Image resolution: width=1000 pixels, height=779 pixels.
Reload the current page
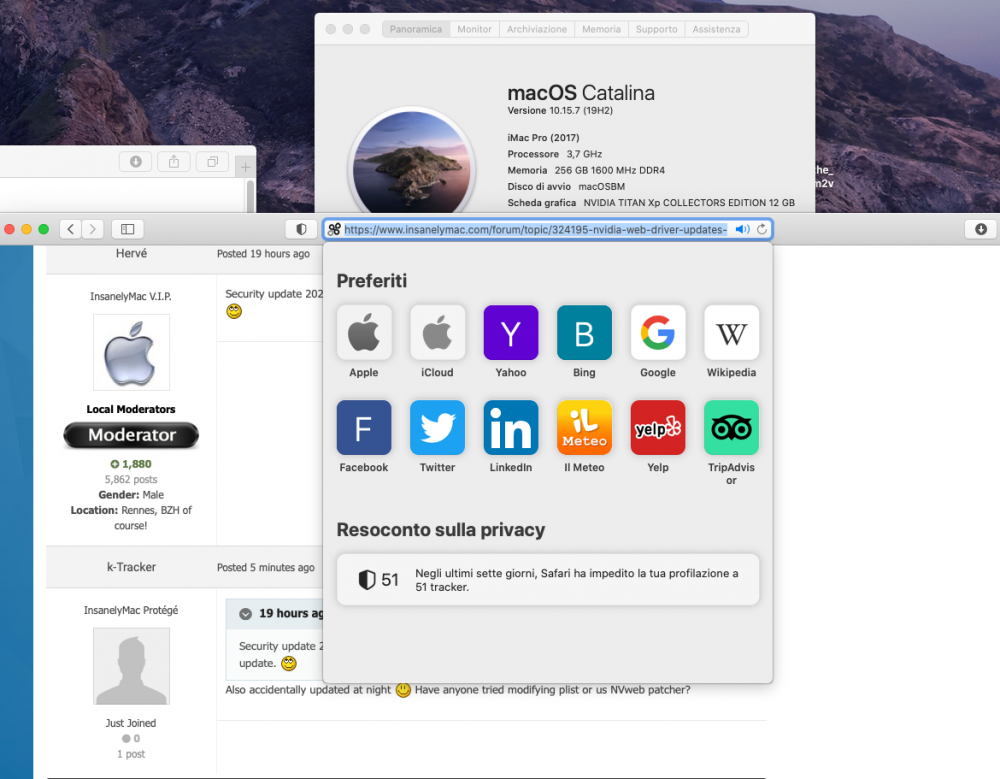click(762, 229)
